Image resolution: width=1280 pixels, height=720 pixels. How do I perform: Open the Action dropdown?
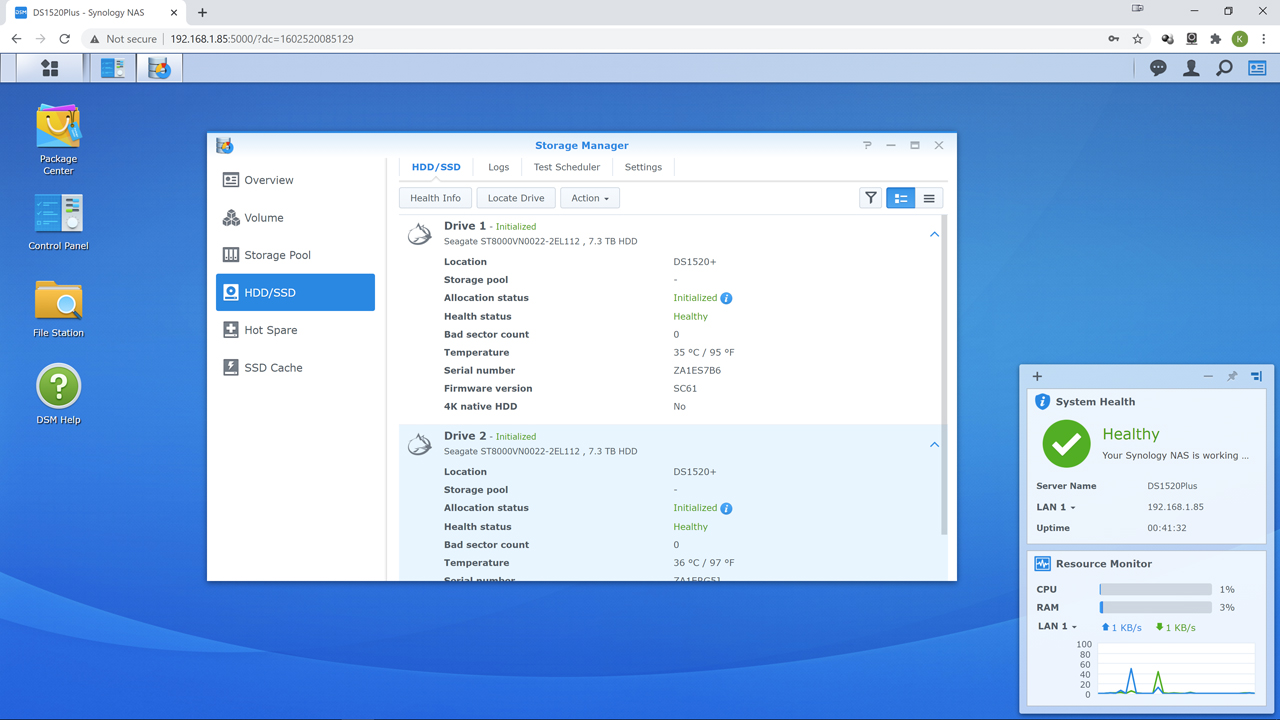click(590, 198)
